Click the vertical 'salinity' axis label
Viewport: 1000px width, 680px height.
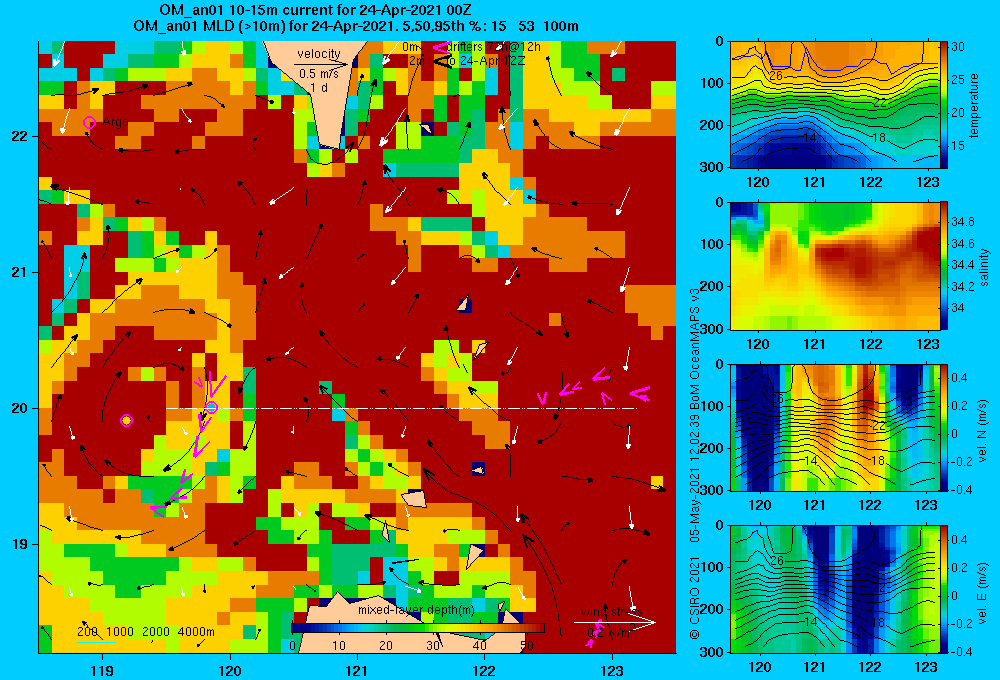click(984, 267)
